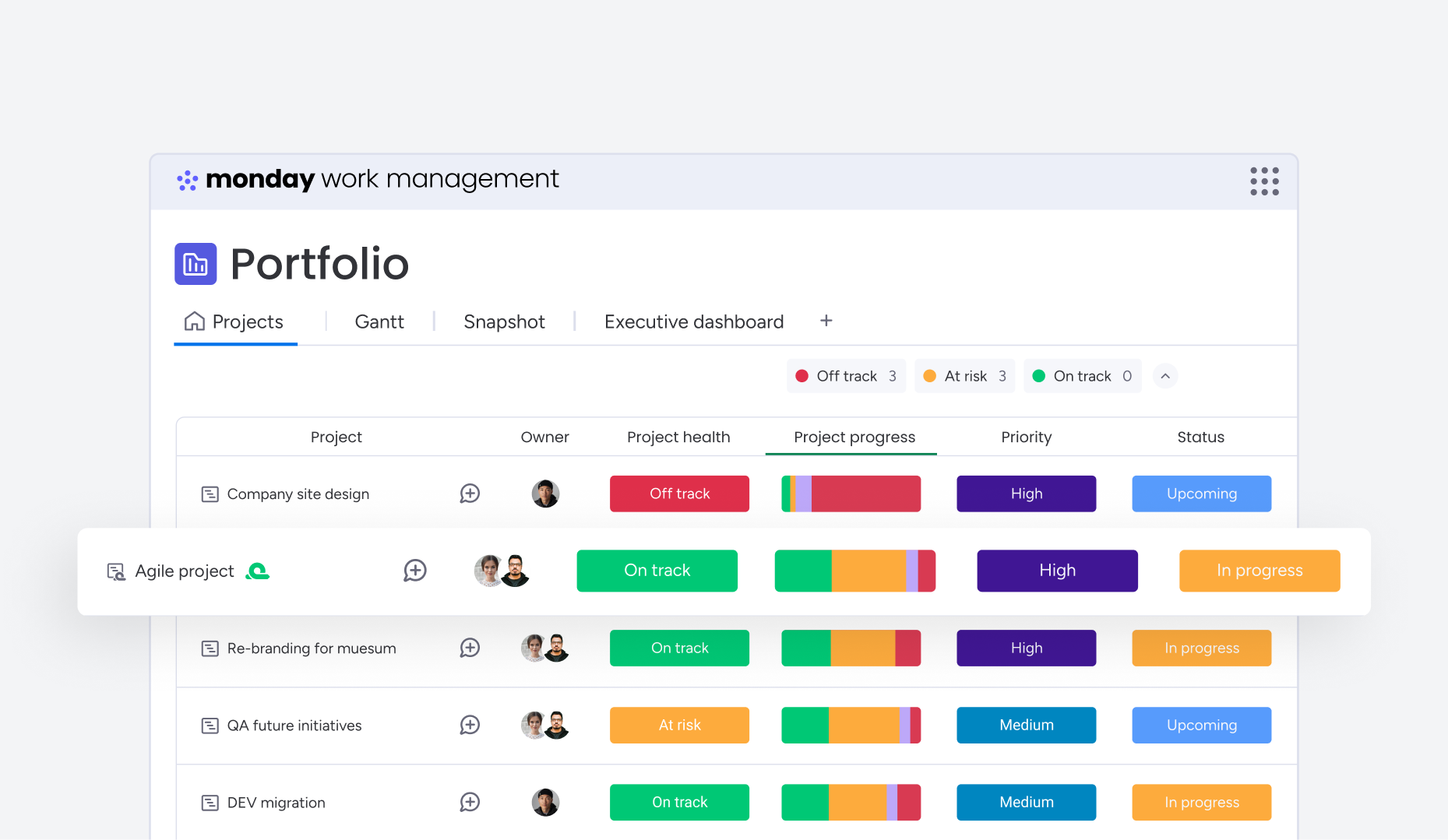Click owner avatars for Agile project
This screenshot has height=840, width=1448.
pyautogui.click(x=502, y=571)
